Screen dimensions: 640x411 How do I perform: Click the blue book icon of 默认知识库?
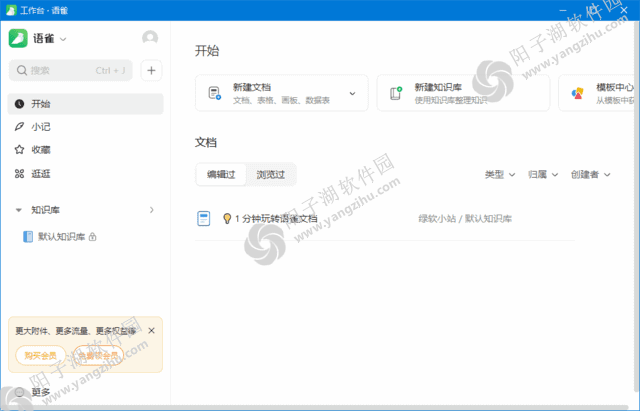coord(28,237)
